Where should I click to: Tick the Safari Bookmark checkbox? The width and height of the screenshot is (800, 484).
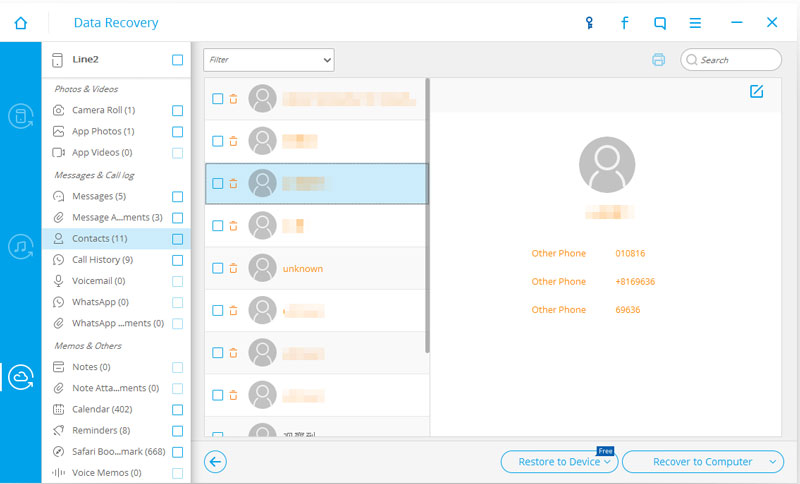pos(178,452)
